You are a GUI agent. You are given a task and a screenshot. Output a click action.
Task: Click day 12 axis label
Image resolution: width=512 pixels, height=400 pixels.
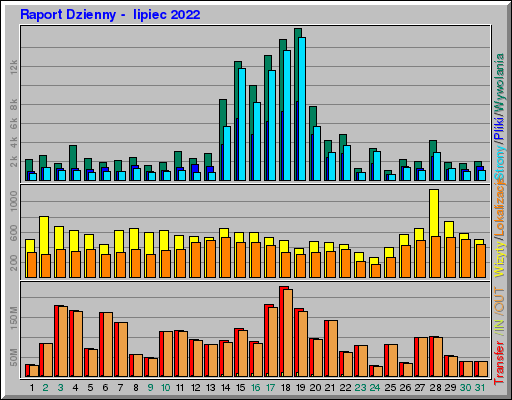(x=195, y=388)
